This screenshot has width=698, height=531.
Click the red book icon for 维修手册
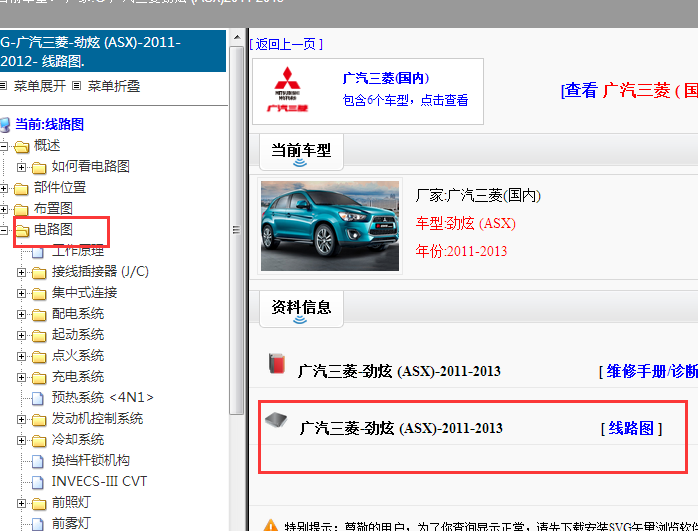(x=276, y=363)
